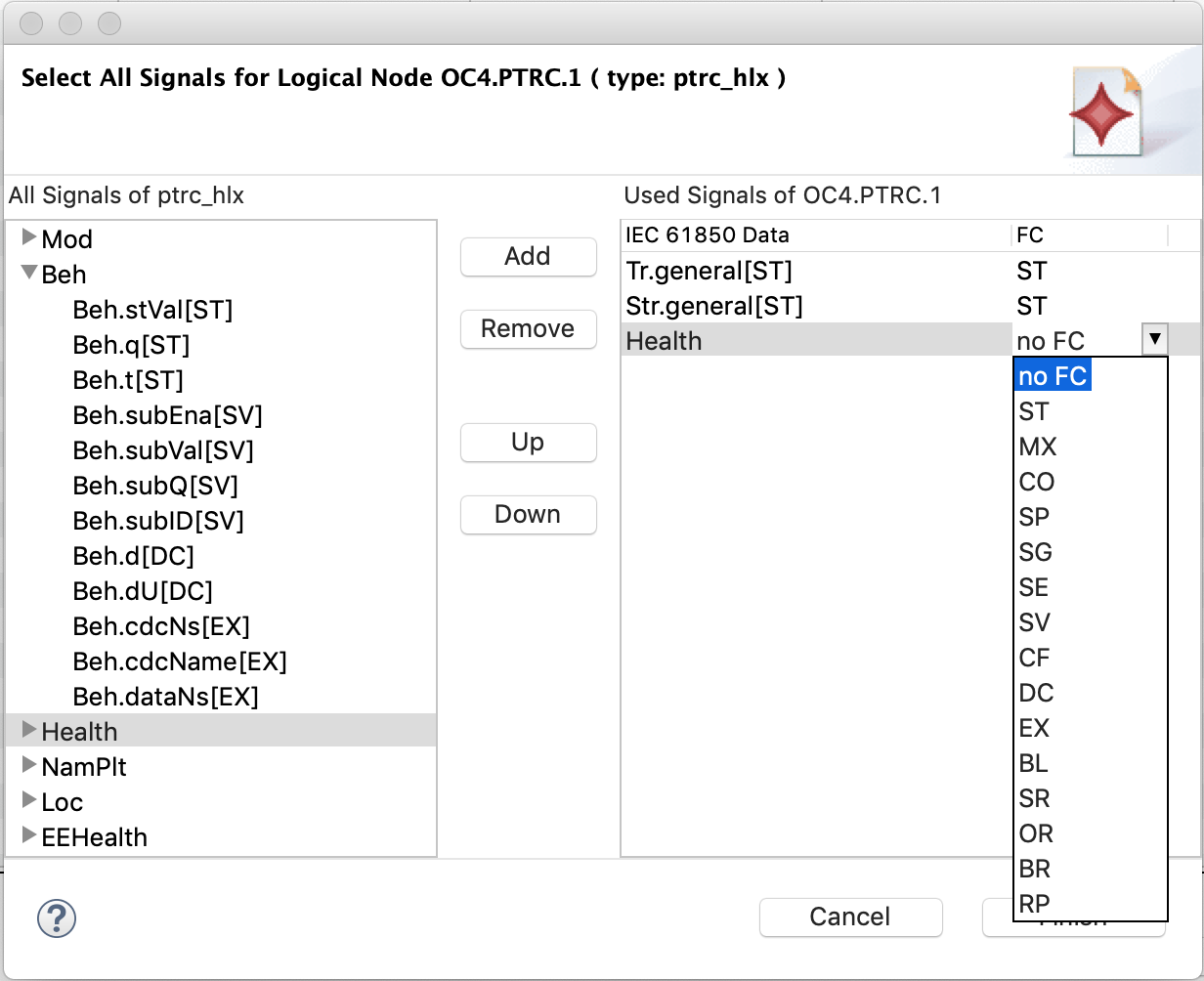Expand the Loc tree node
Image resolution: width=1204 pixels, height=981 pixels.
point(29,800)
